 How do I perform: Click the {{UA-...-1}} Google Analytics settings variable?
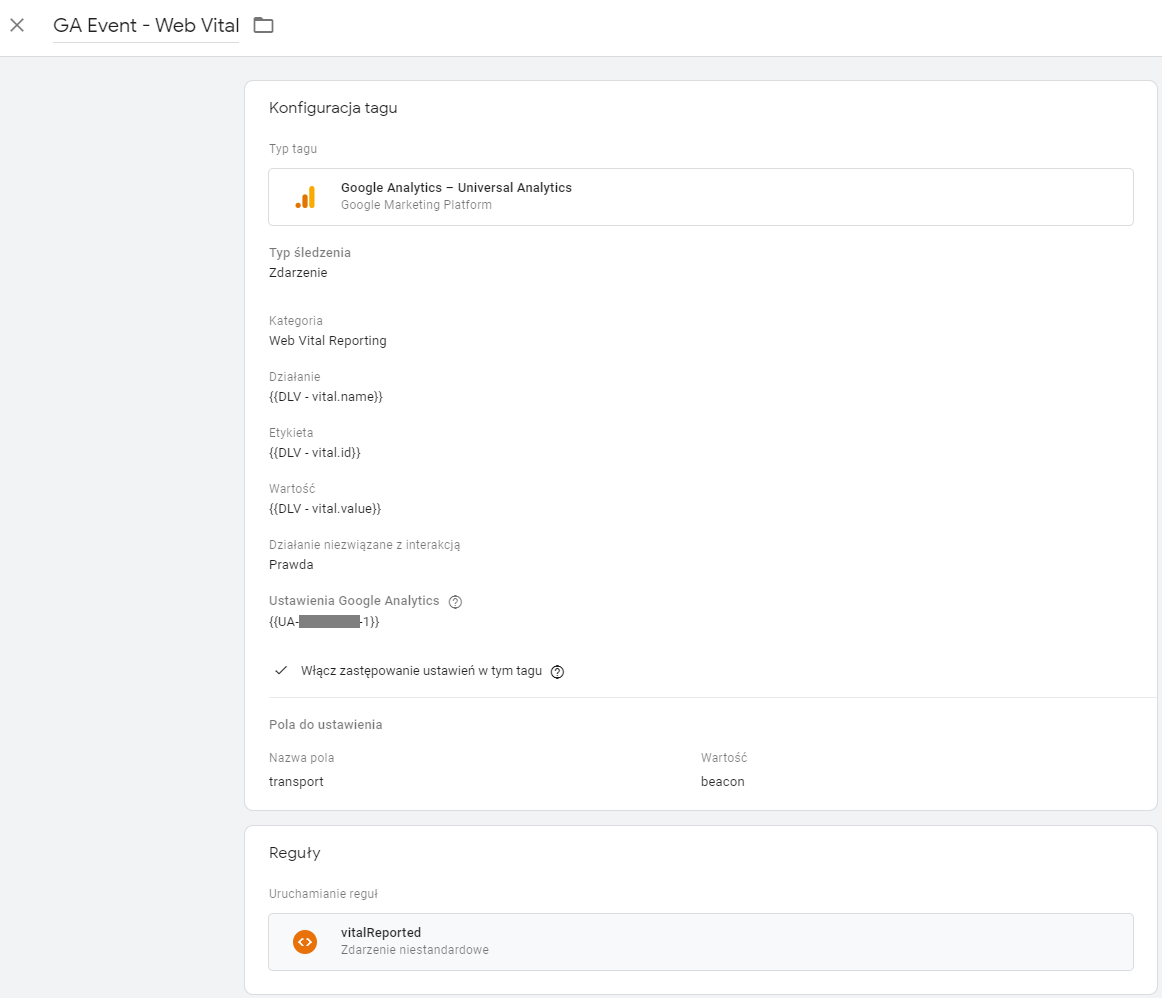click(324, 622)
